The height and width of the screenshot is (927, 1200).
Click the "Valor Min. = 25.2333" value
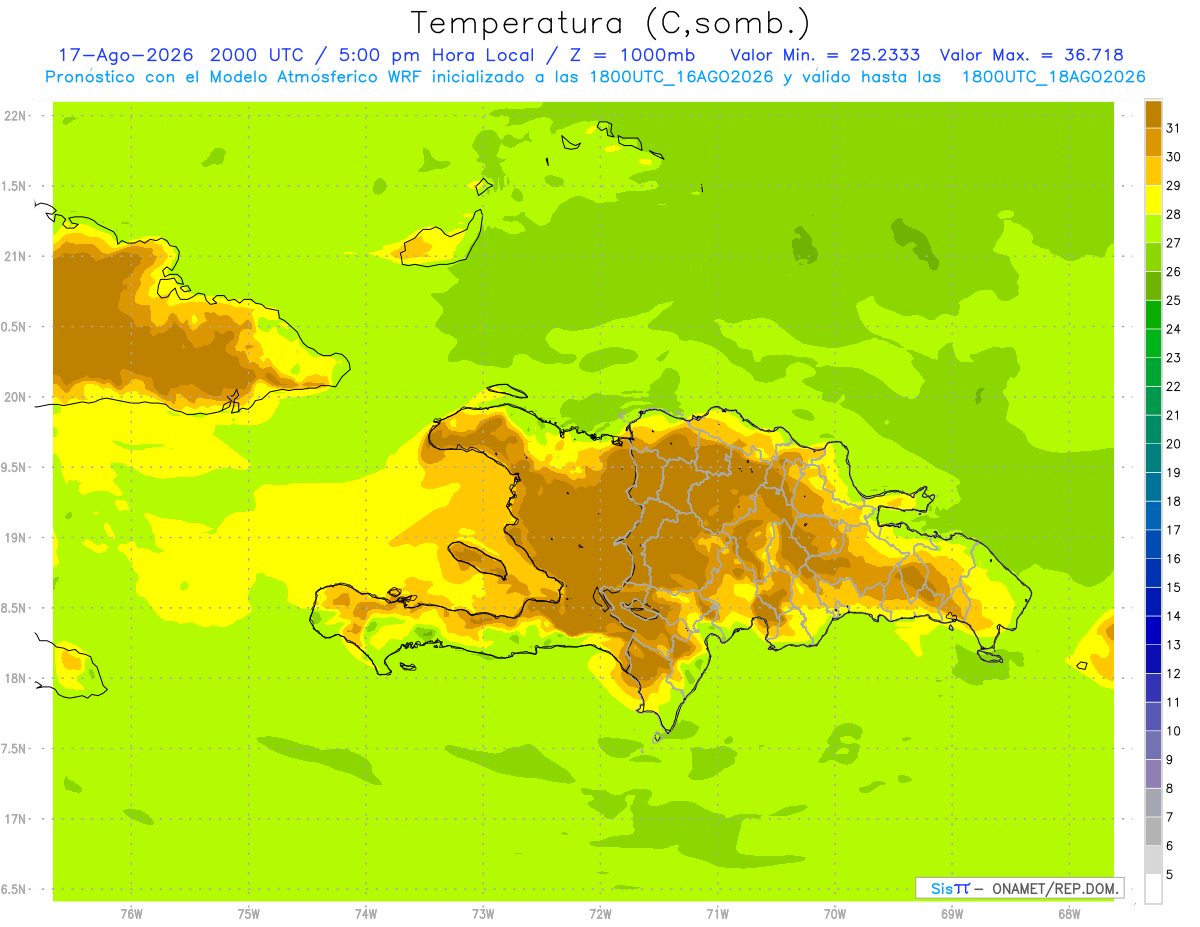click(x=825, y=55)
